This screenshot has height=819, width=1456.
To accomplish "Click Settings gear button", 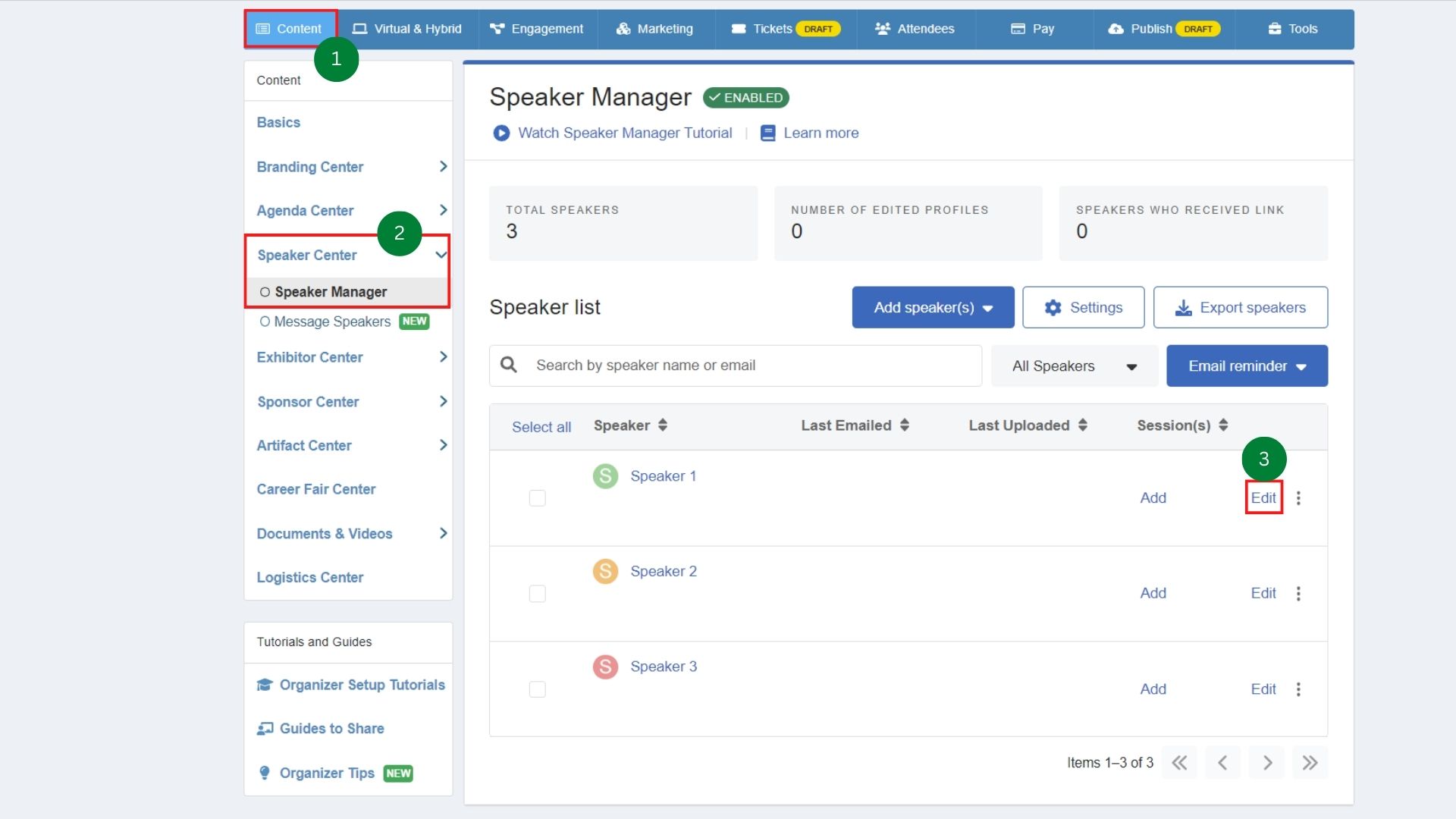I will coord(1083,307).
